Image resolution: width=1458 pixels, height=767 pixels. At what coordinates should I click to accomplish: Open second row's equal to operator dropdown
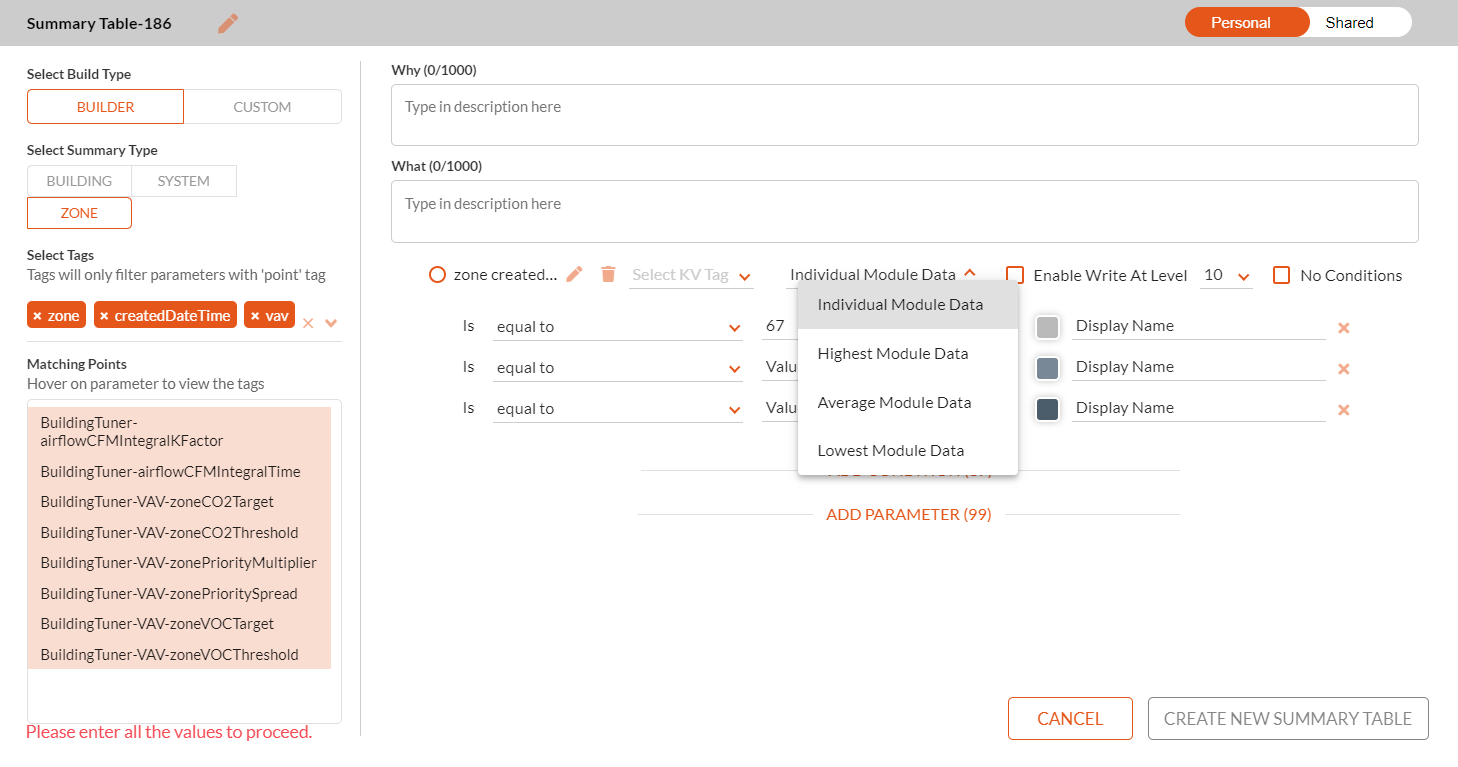pos(618,368)
